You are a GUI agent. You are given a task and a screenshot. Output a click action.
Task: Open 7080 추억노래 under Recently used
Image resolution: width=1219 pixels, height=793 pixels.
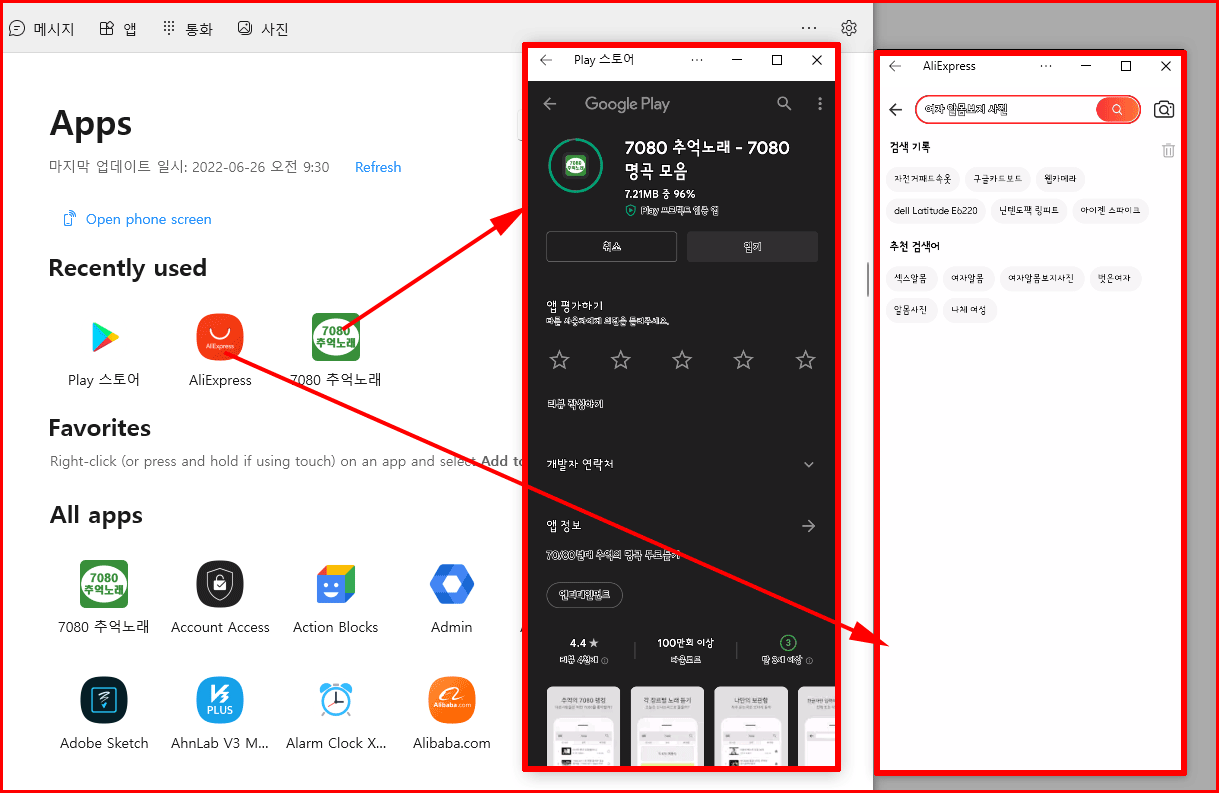[336, 337]
